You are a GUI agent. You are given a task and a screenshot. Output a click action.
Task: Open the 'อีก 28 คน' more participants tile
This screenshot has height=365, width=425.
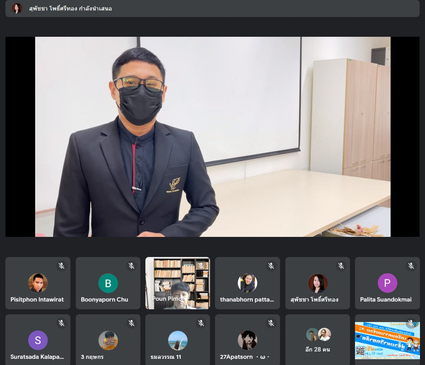tap(317, 340)
